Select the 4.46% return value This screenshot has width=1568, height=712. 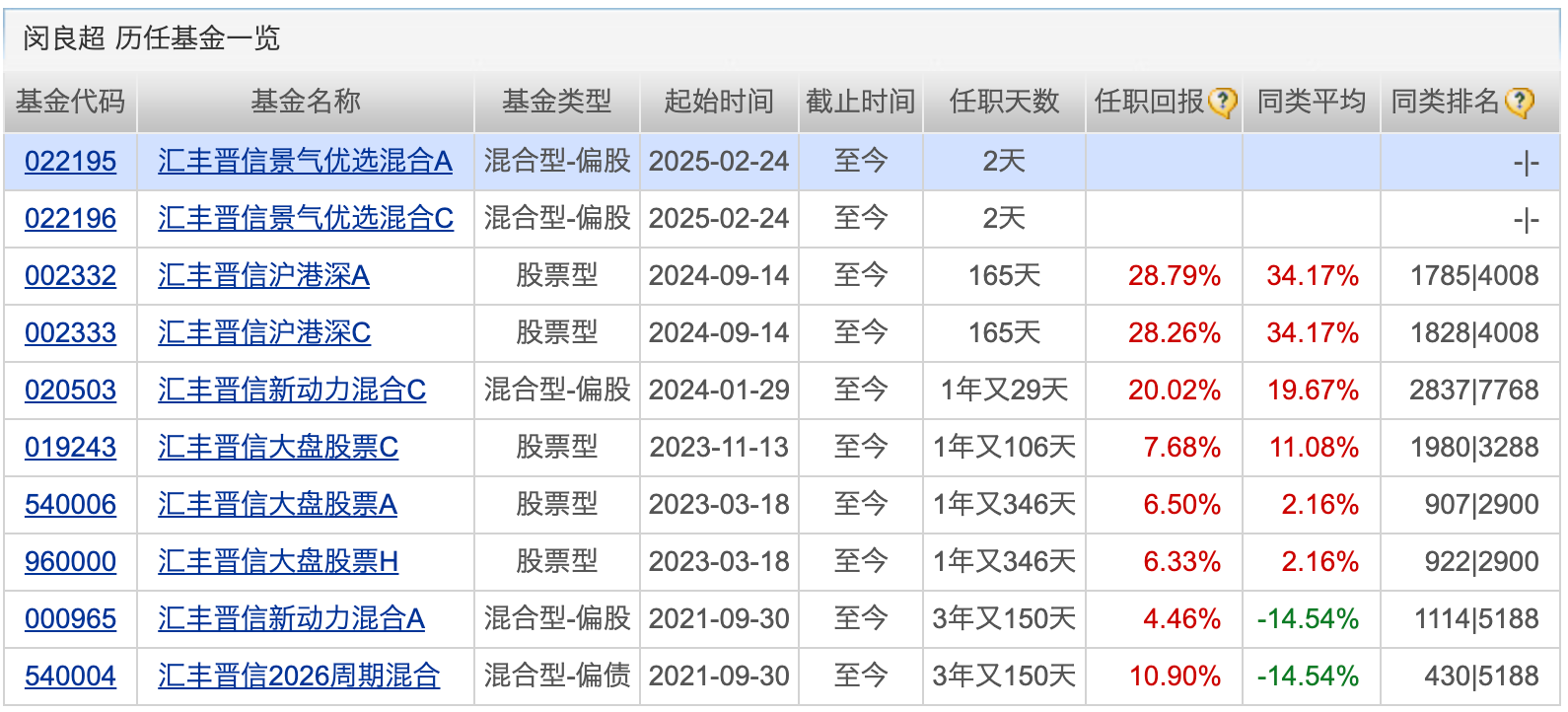[1182, 619]
